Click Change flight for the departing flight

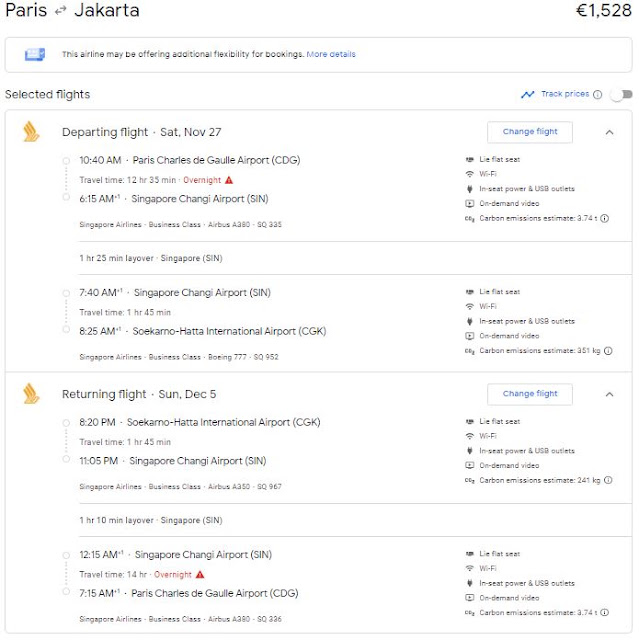pyautogui.click(x=530, y=132)
